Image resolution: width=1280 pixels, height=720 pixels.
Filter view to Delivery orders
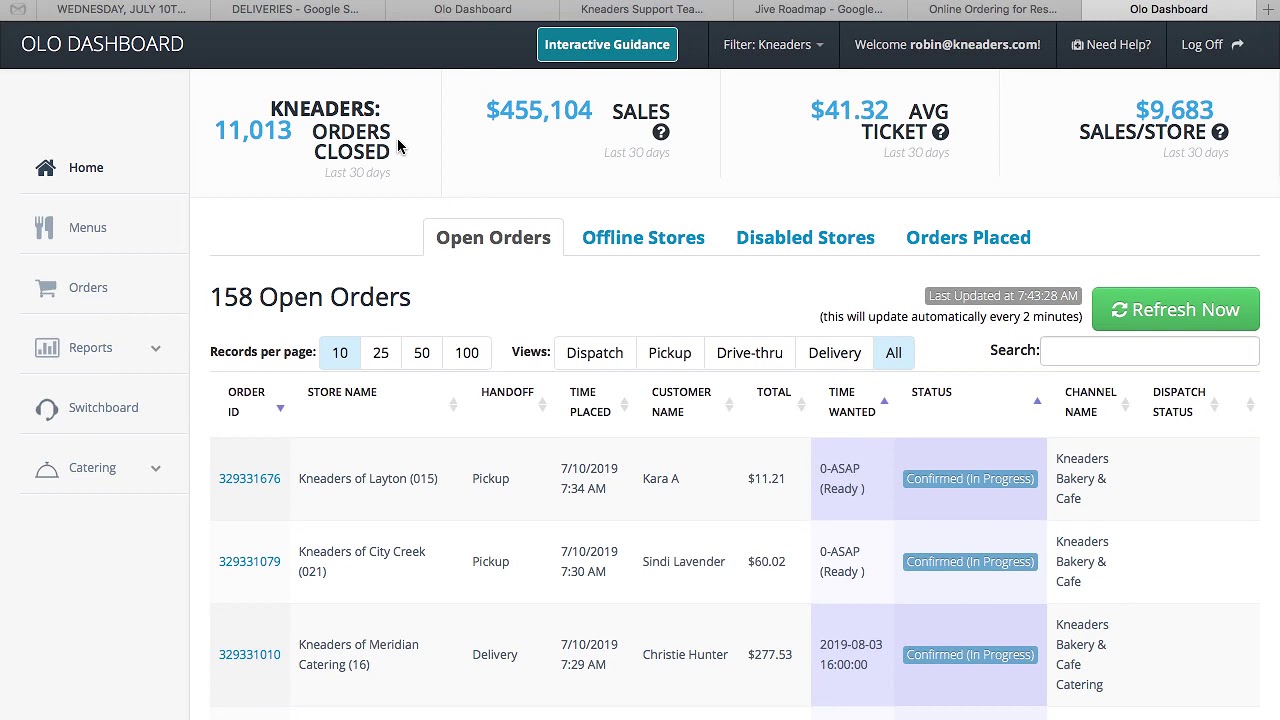pos(835,353)
